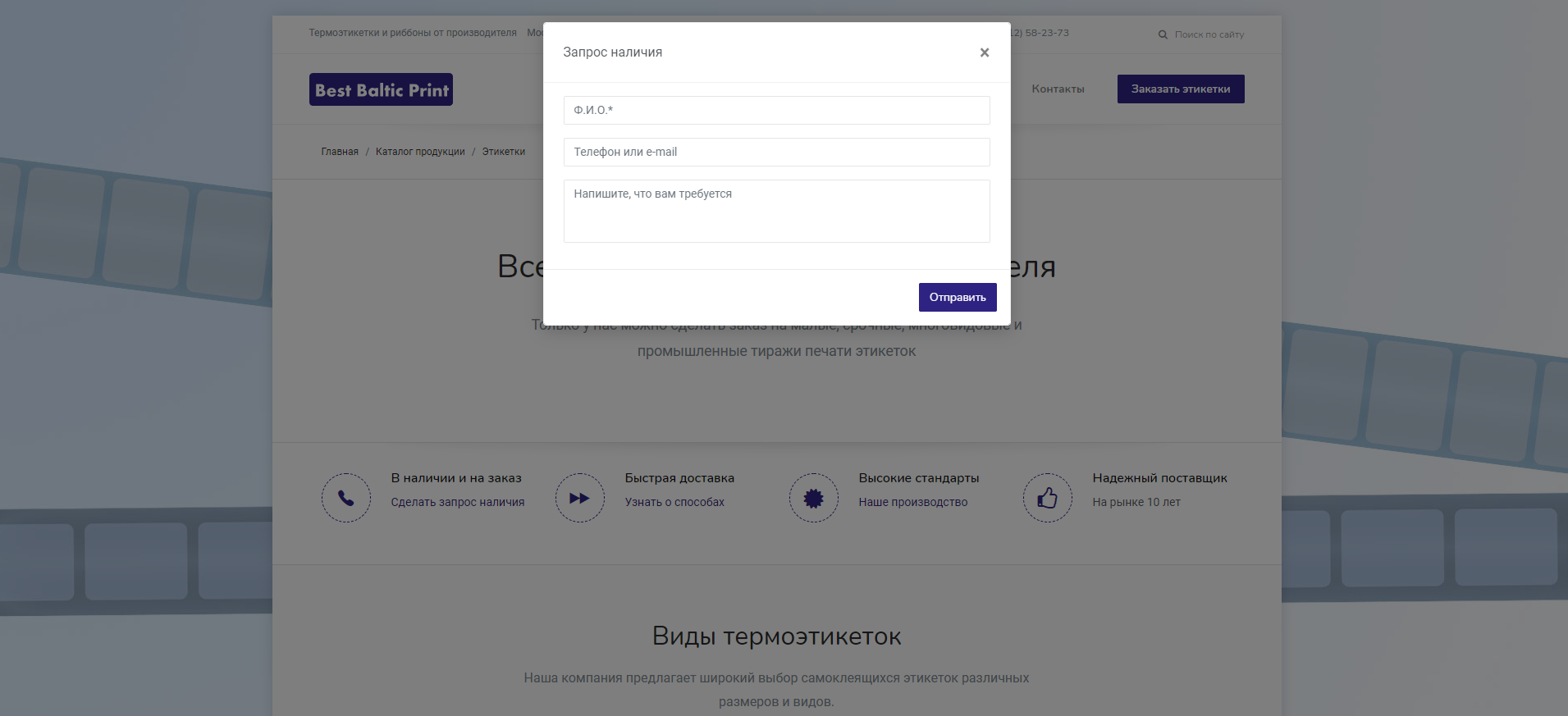Open the Контакты menu item
This screenshot has width=1568, height=716.
(1058, 89)
